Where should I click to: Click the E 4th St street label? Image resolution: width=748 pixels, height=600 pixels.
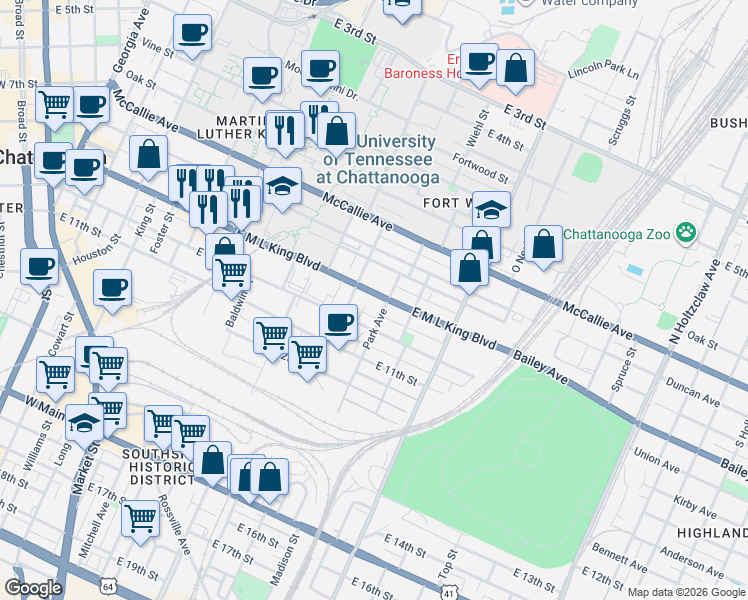(506, 140)
